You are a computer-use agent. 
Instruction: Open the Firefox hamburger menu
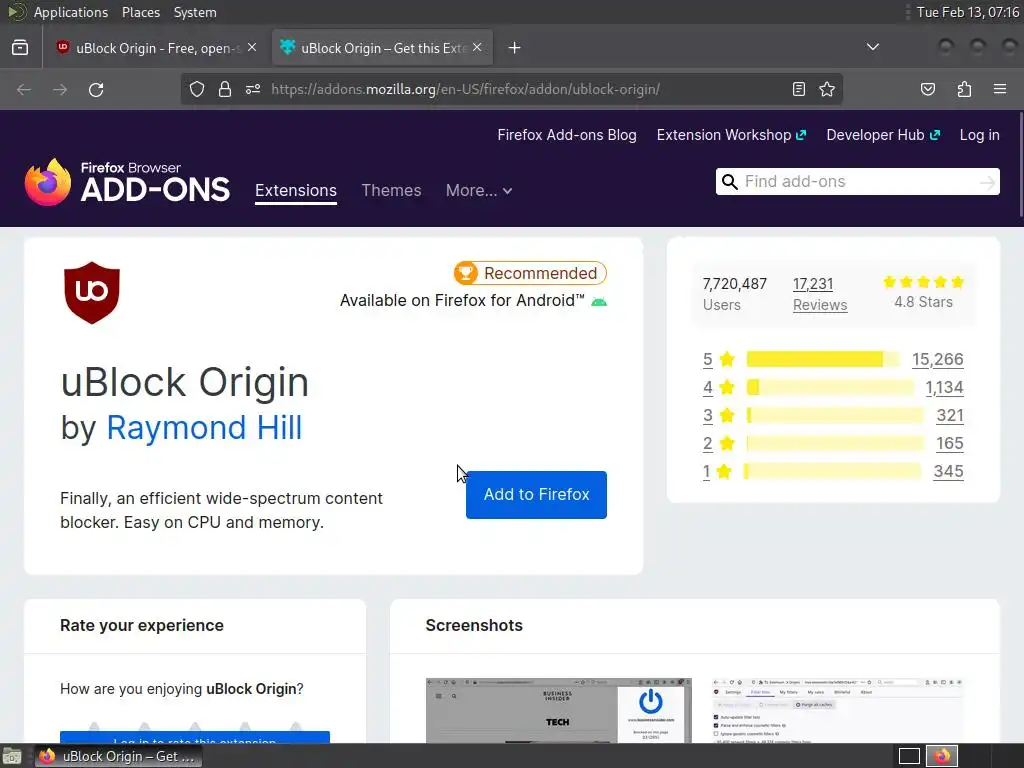pyautogui.click(x=1000, y=89)
